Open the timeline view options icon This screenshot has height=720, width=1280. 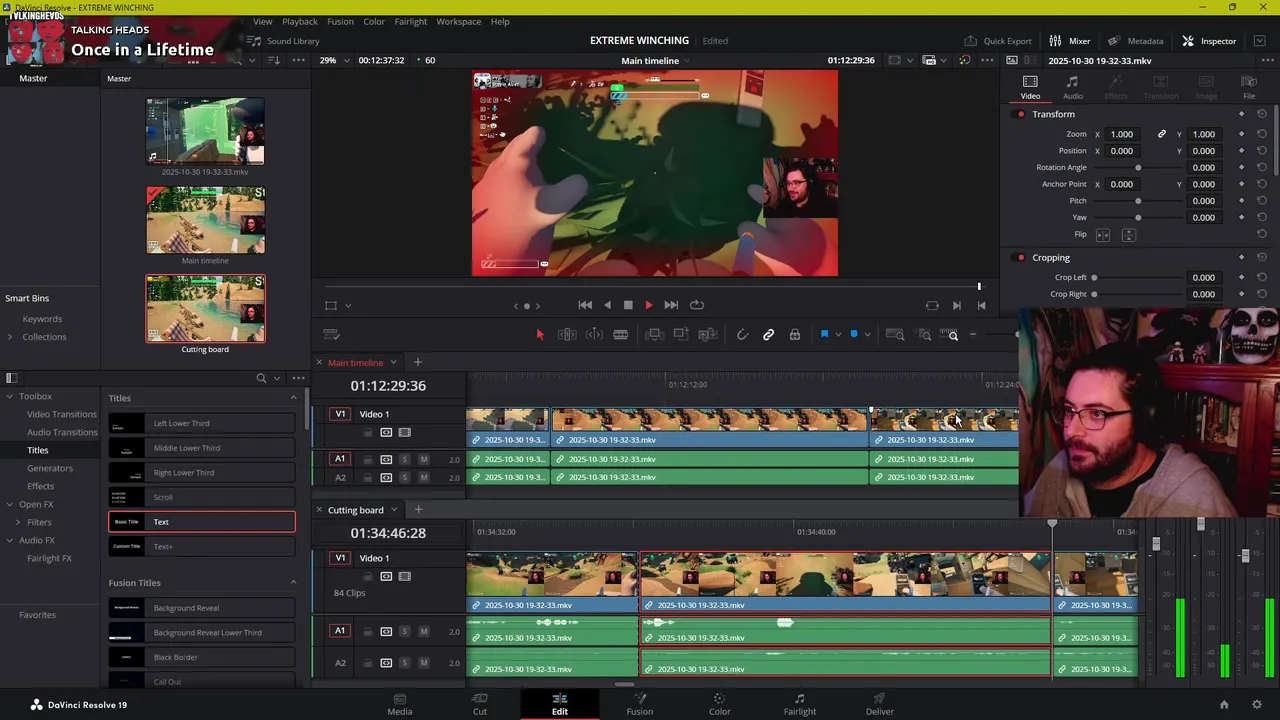pyautogui.click(x=332, y=335)
